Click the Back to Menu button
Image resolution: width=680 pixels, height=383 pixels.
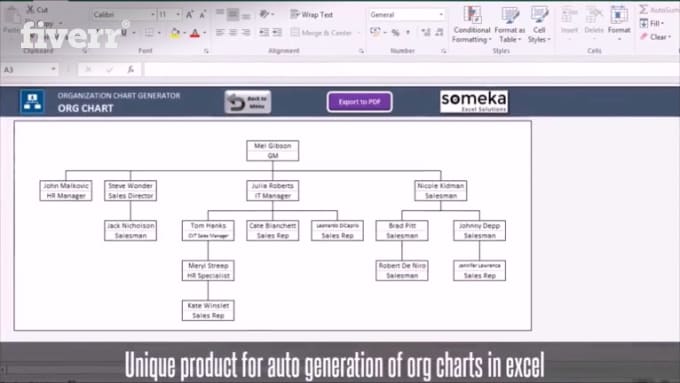click(248, 102)
